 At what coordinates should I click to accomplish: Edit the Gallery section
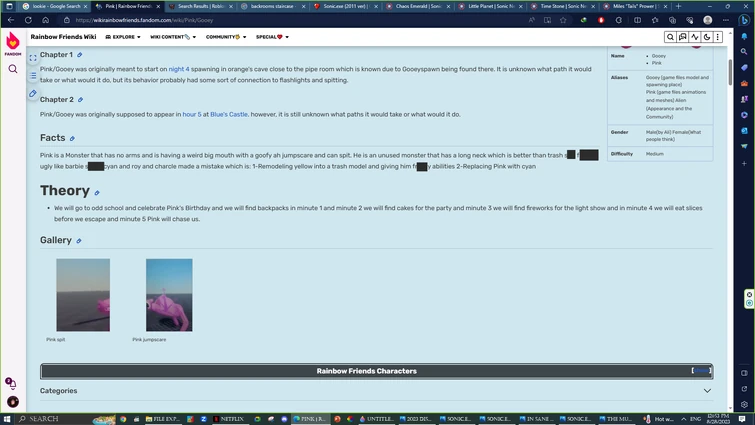pos(79,241)
